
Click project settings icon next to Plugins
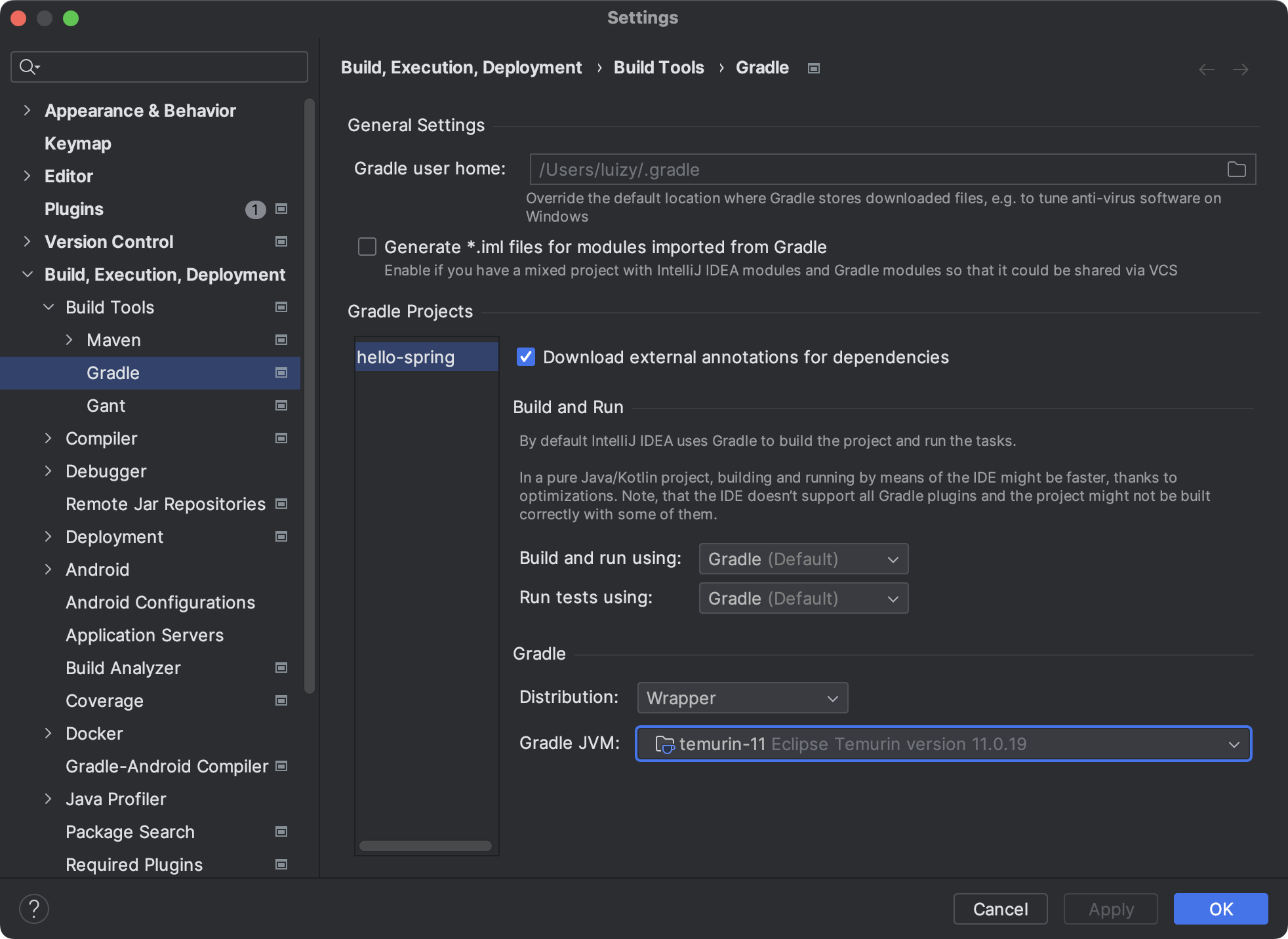281,209
